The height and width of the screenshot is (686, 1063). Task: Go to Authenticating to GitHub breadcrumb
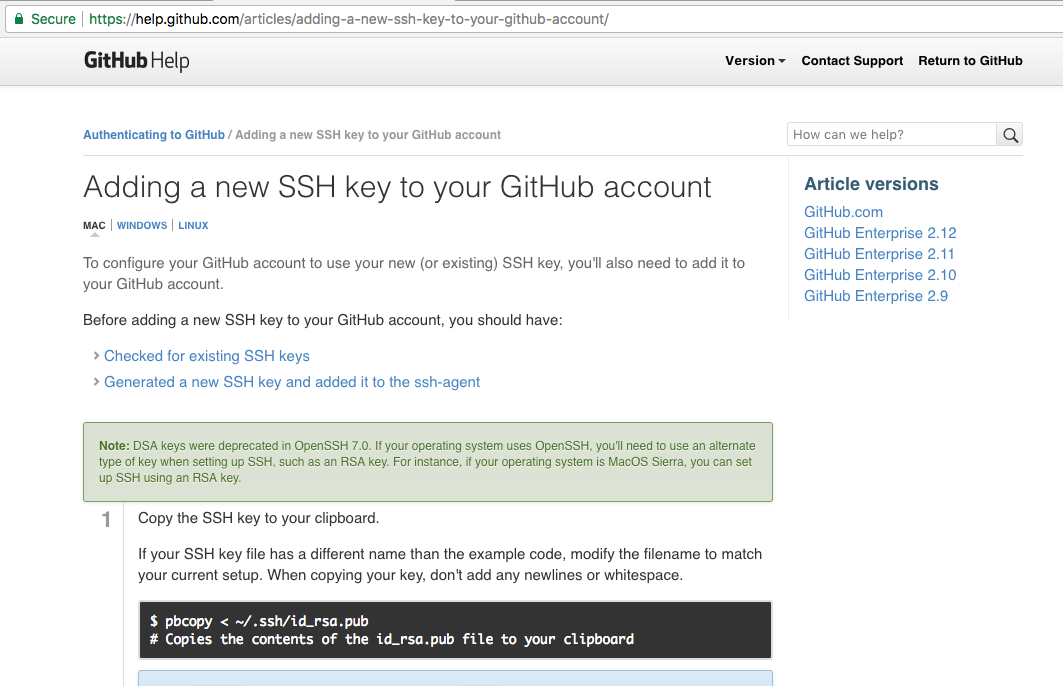(x=154, y=135)
